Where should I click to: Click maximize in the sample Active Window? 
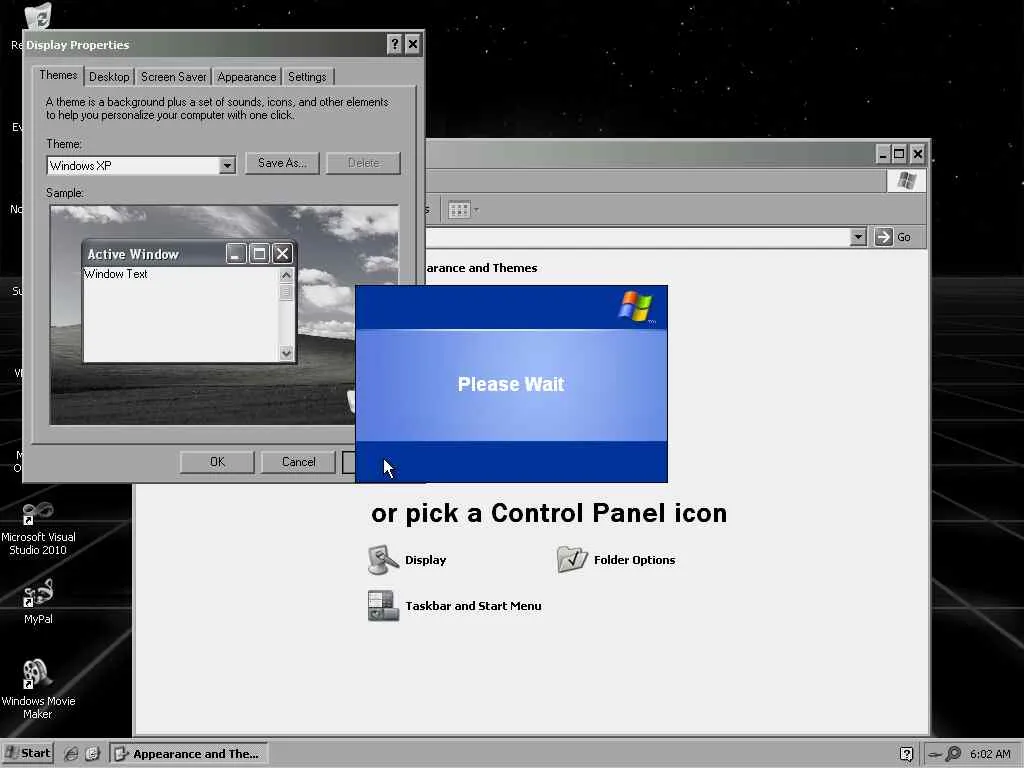pos(259,253)
